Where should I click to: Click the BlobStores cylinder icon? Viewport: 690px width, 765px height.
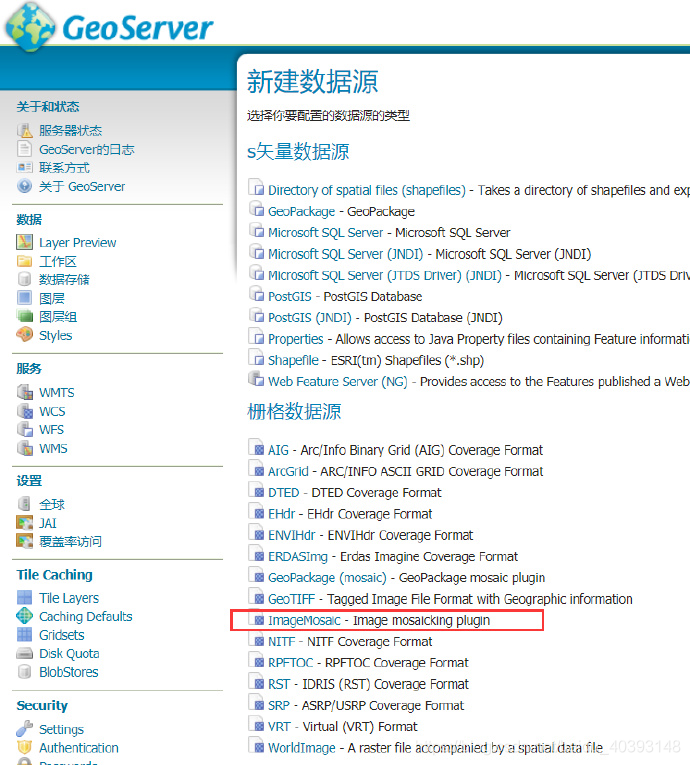24,672
